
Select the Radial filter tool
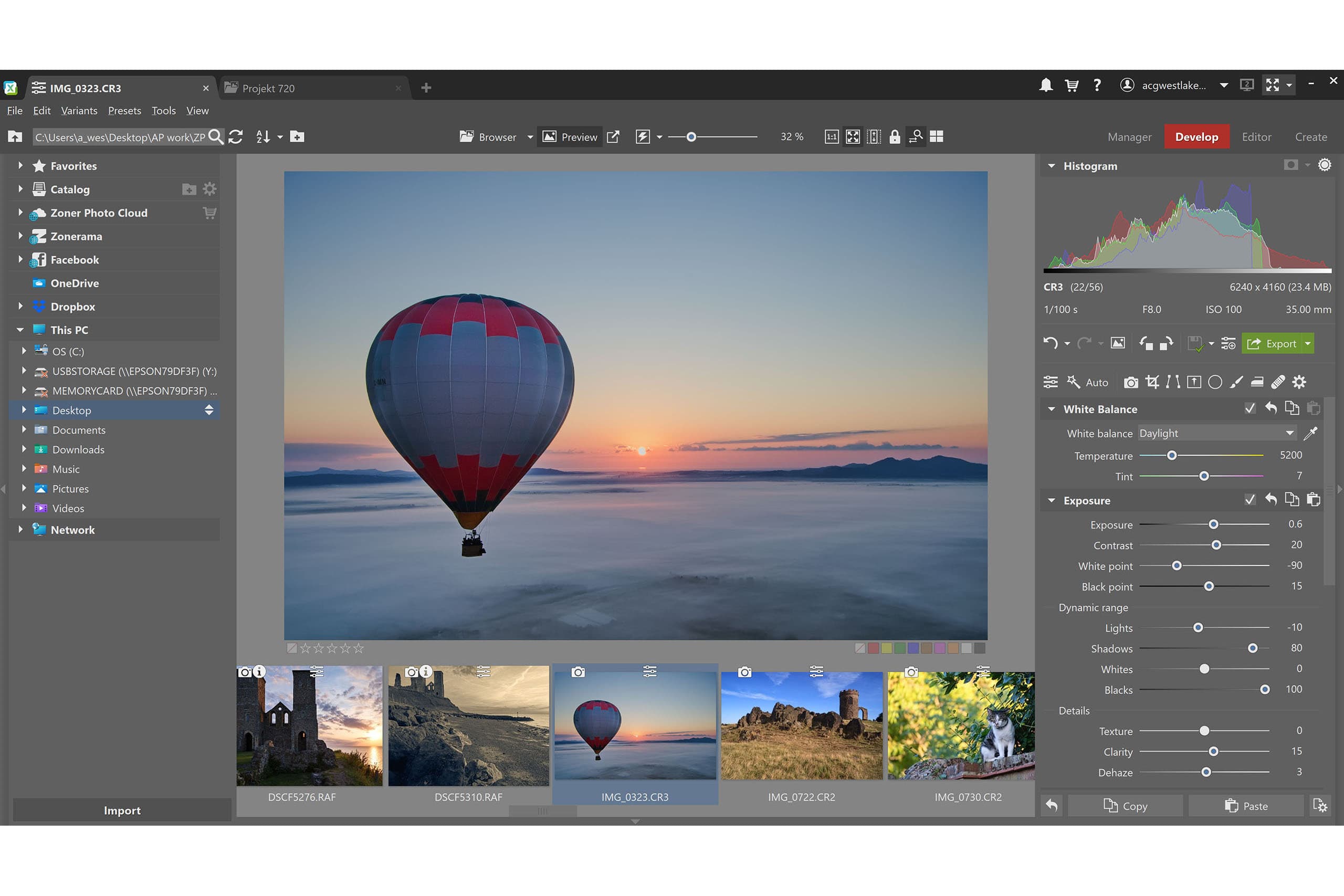(x=1215, y=382)
